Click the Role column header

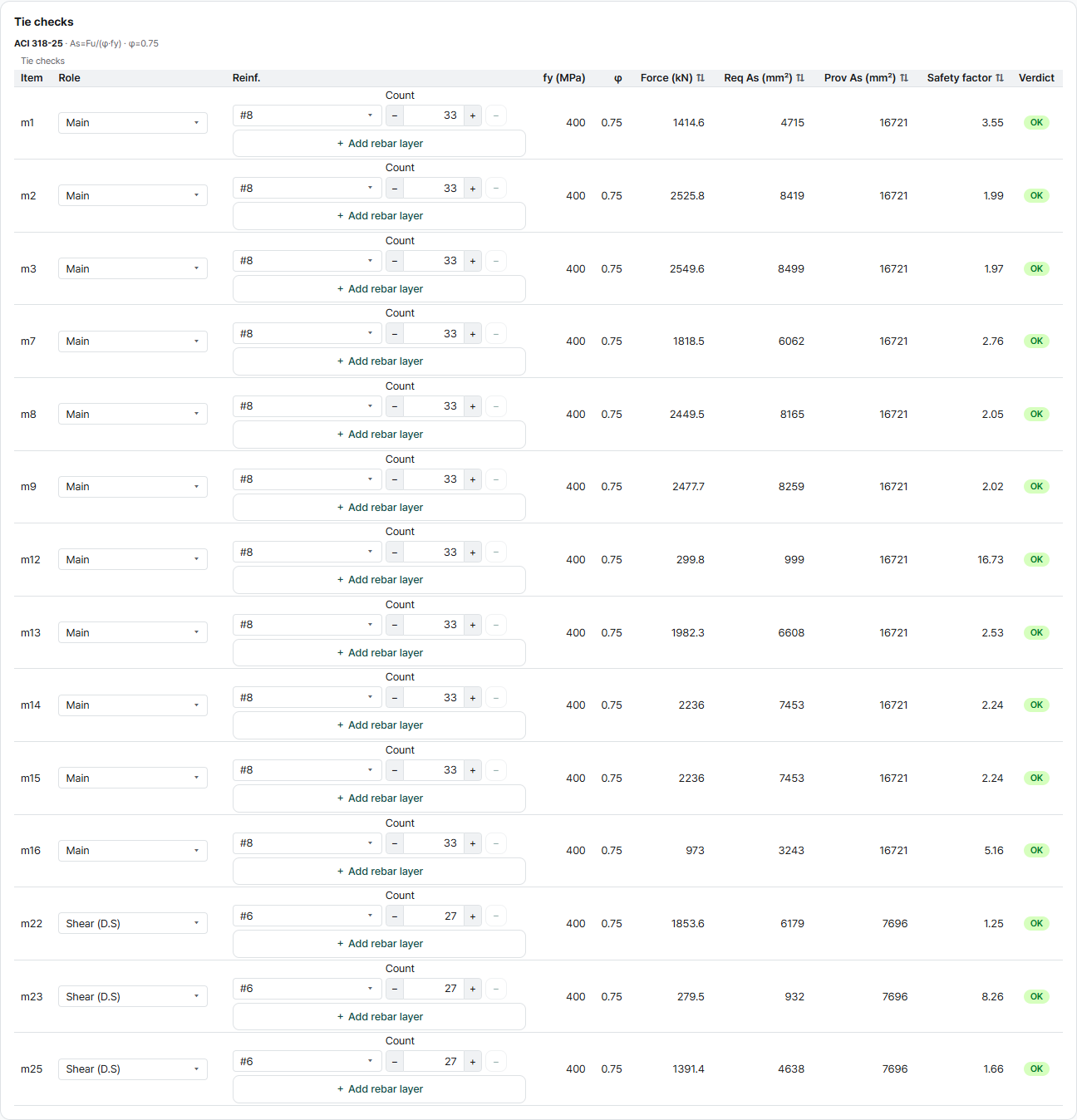coord(70,78)
